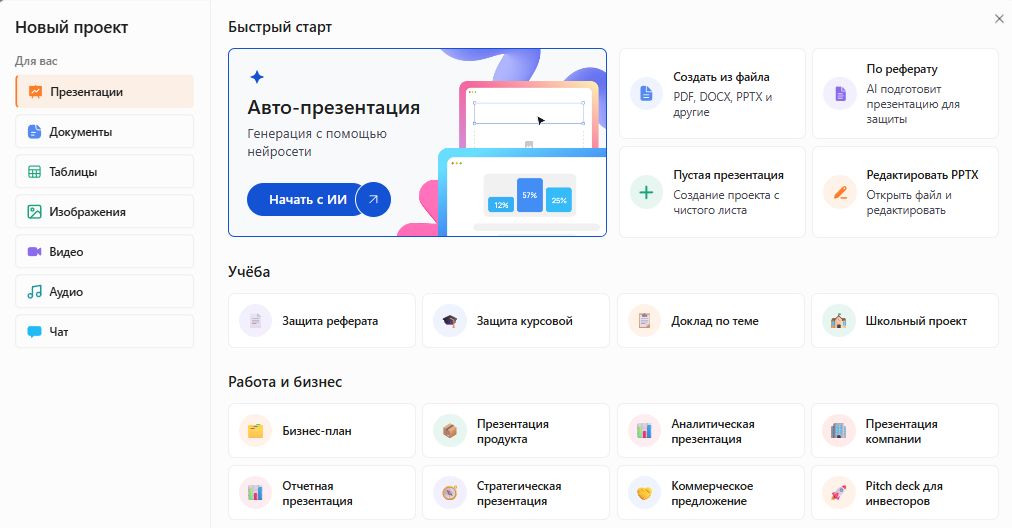Close the Новый проект dialog
The width and height of the screenshot is (1012, 528).
[x=999, y=19]
